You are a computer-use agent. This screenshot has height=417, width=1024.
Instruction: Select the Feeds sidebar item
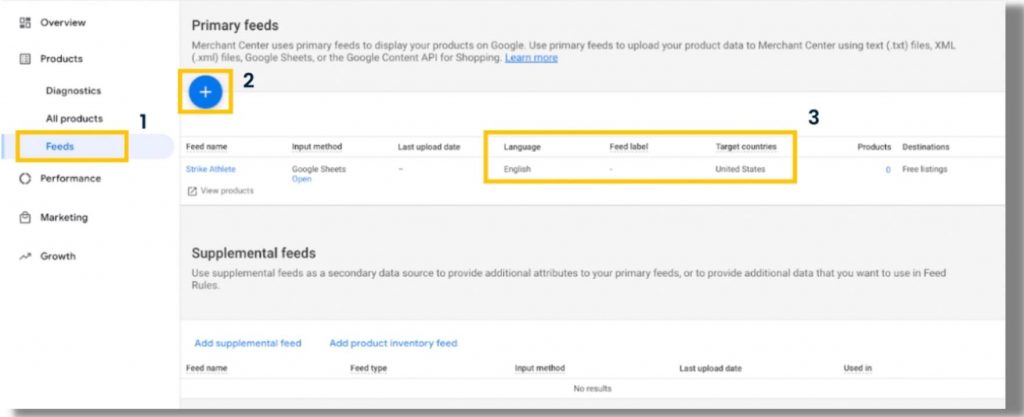(x=59, y=147)
